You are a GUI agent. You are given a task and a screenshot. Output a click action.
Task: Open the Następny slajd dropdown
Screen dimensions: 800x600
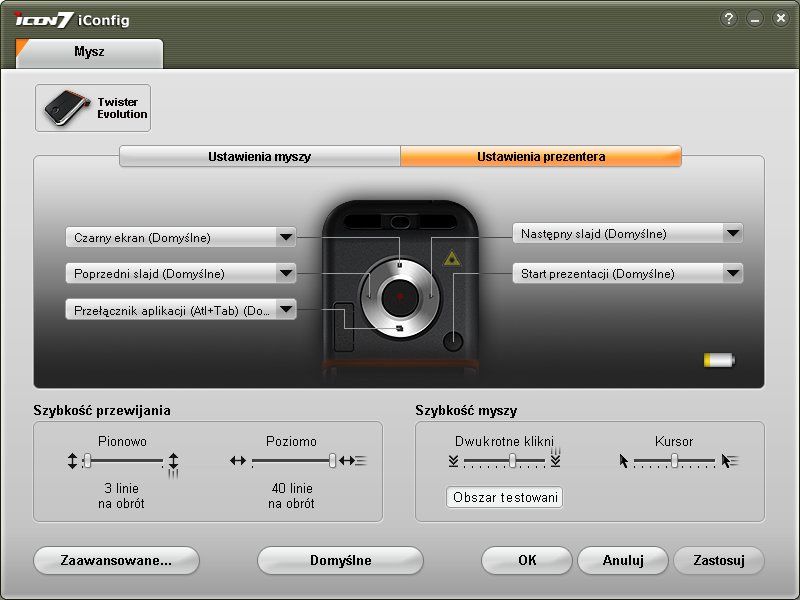coord(733,233)
